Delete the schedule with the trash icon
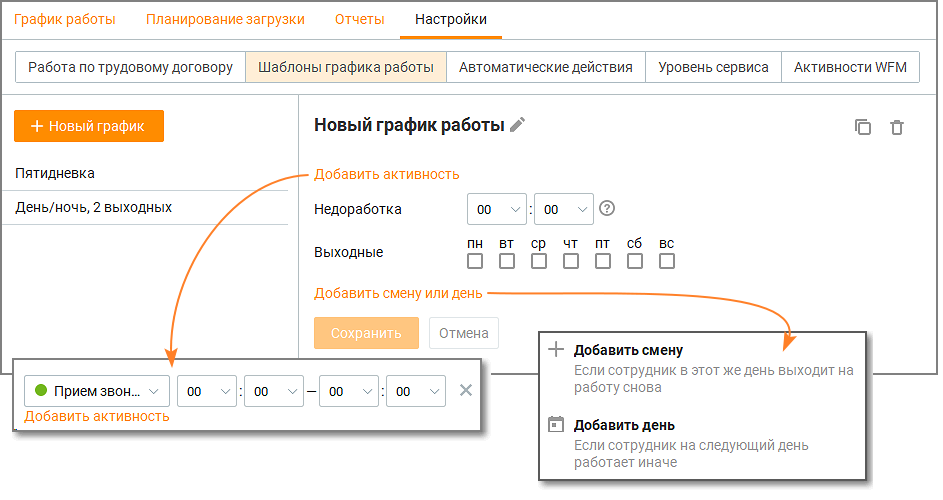The image size is (943, 500). click(897, 127)
